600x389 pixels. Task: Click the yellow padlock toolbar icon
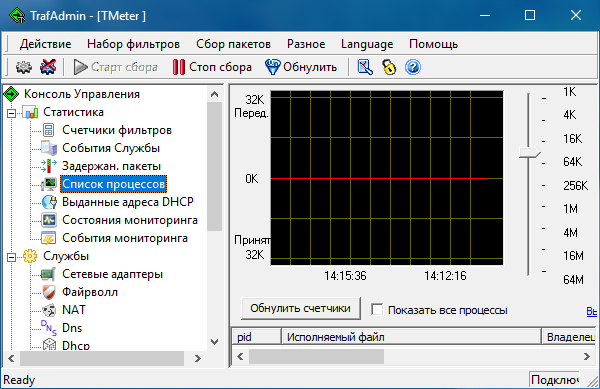point(389,67)
